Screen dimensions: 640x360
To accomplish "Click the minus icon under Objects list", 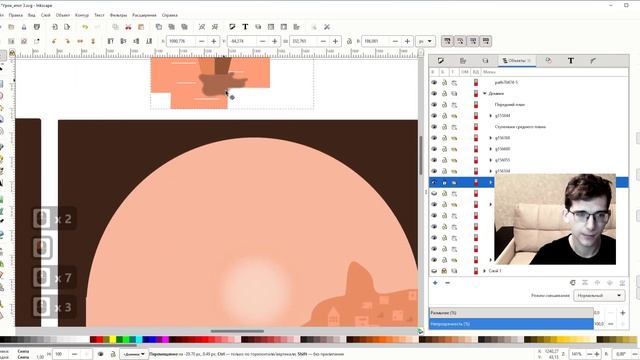I will tap(447, 283).
